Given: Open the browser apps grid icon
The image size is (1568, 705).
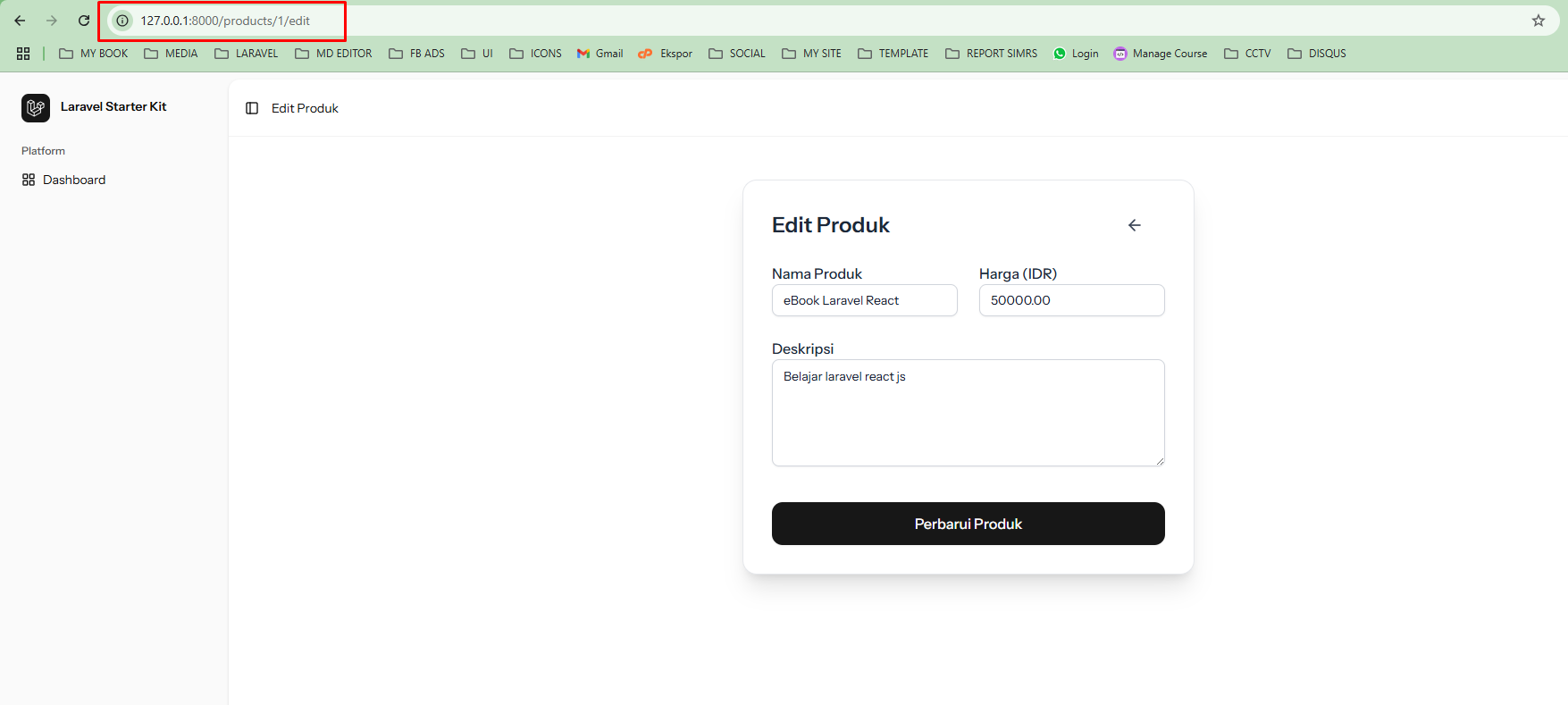Looking at the screenshot, I should (23, 54).
